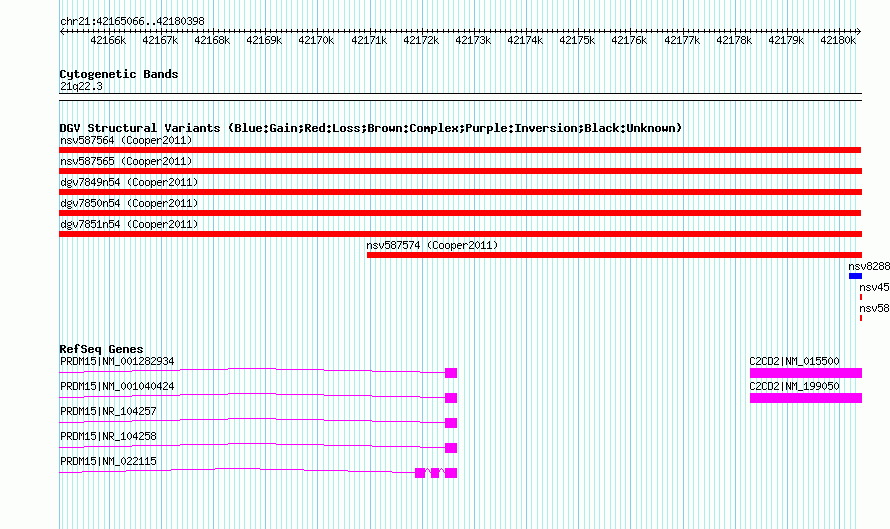
Task: Click the 42170k ruler tick label
Action: coord(316,40)
